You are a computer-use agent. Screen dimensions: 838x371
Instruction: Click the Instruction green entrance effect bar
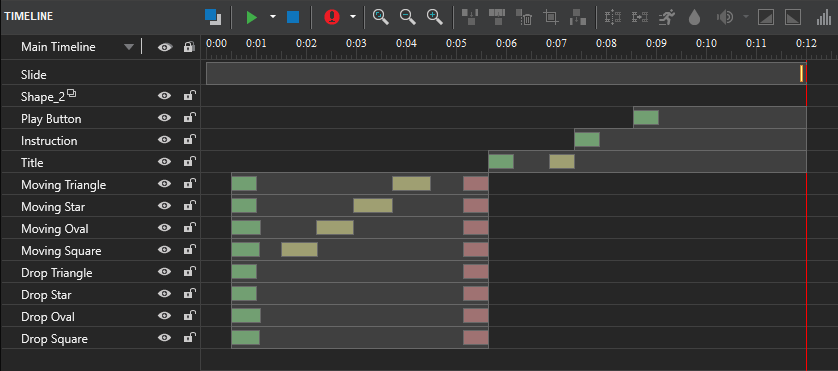coord(587,140)
